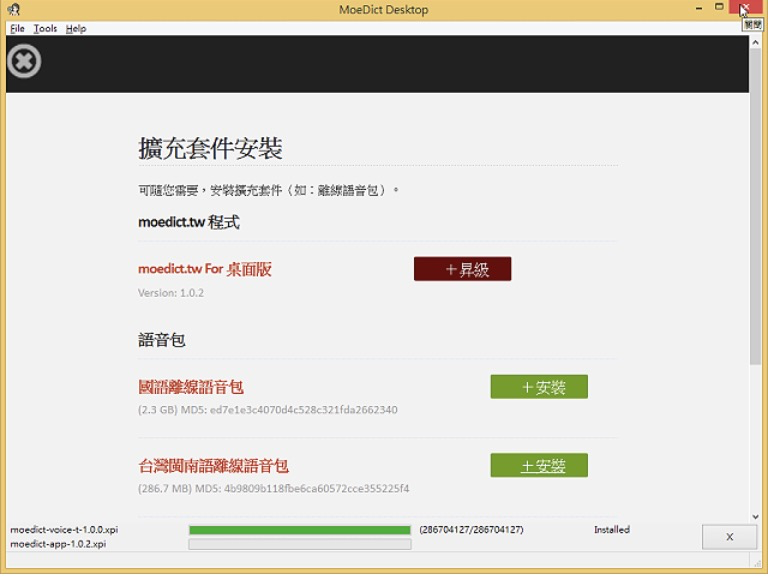Open the moedict.tw For 桌面版 link
This screenshot has width=770, height=576.
click(205, 269)
